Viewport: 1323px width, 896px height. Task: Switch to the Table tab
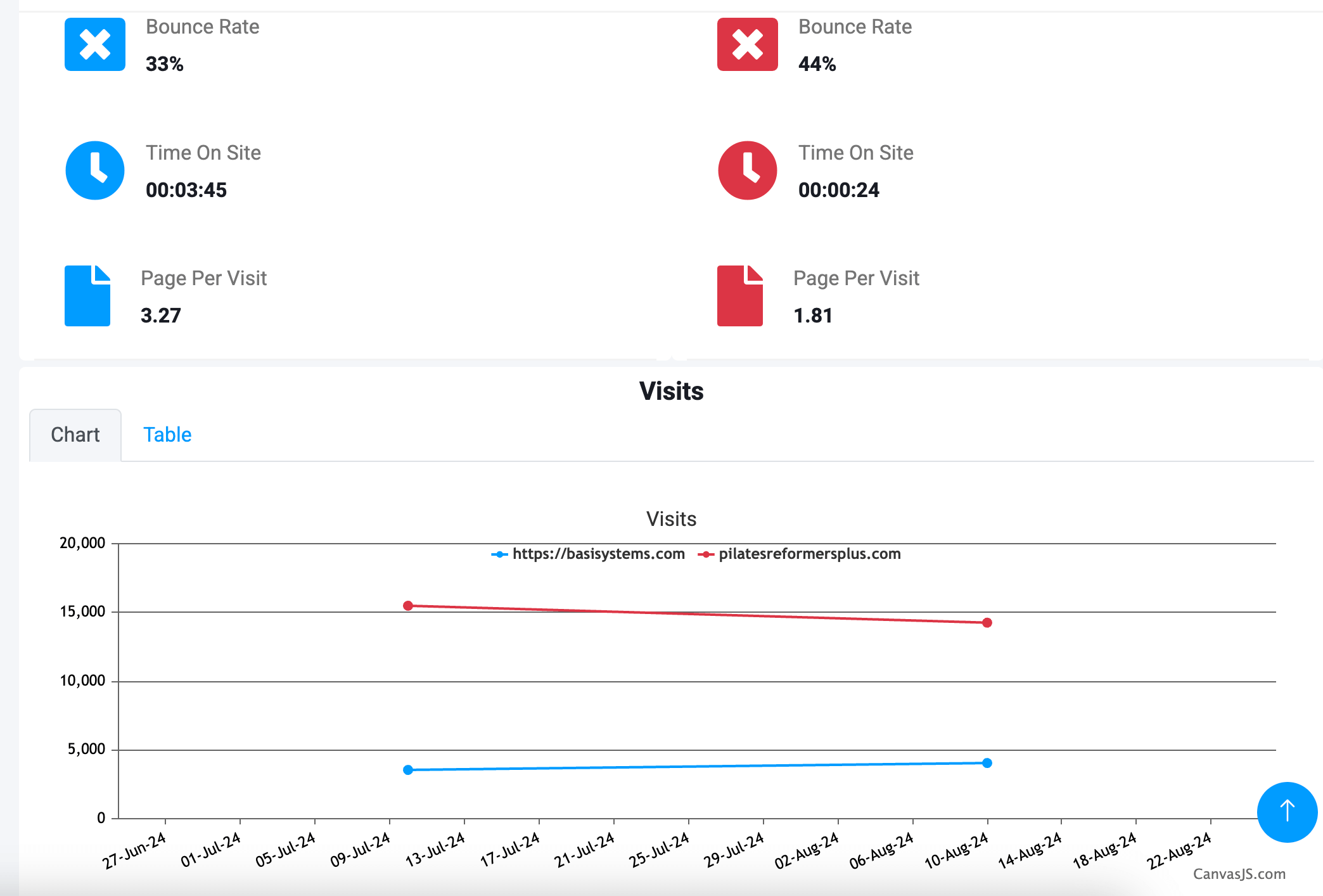(x=167, y=435)
